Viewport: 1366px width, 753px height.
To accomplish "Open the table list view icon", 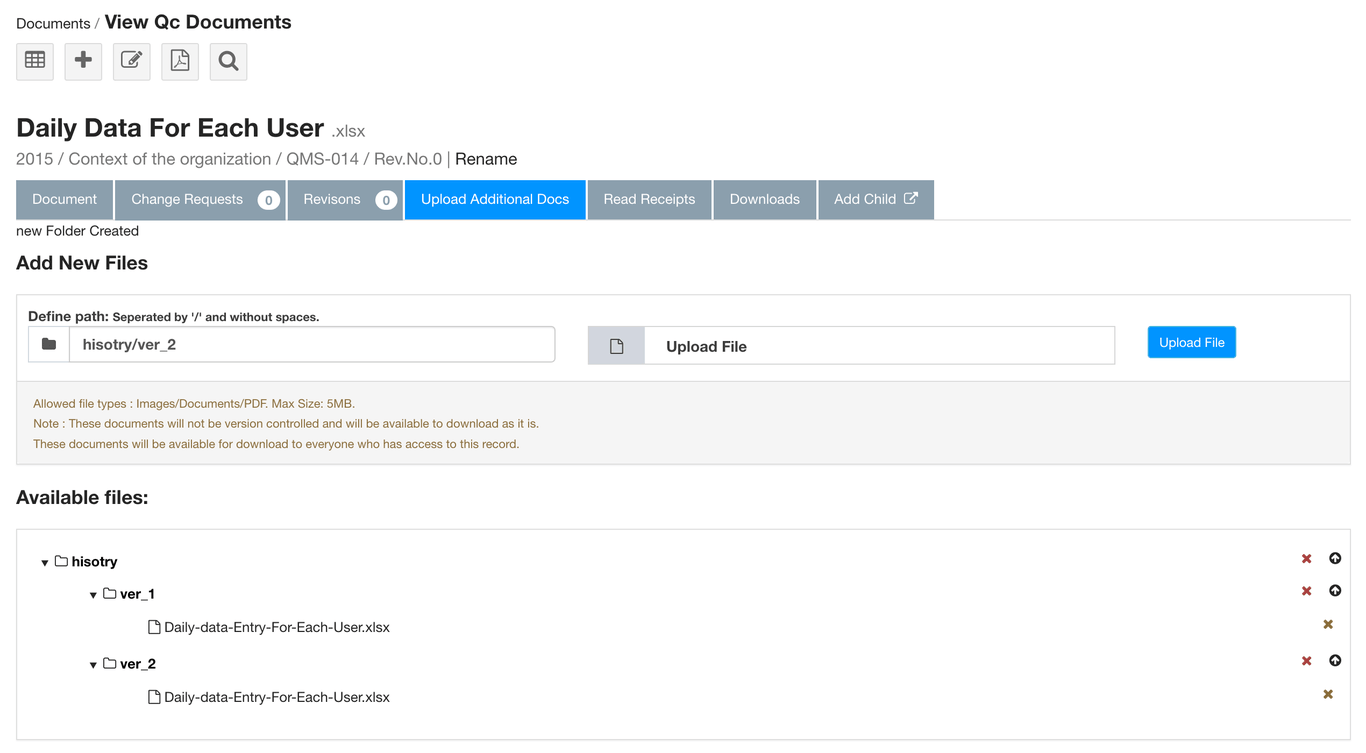I will click(x=35, y=61).
